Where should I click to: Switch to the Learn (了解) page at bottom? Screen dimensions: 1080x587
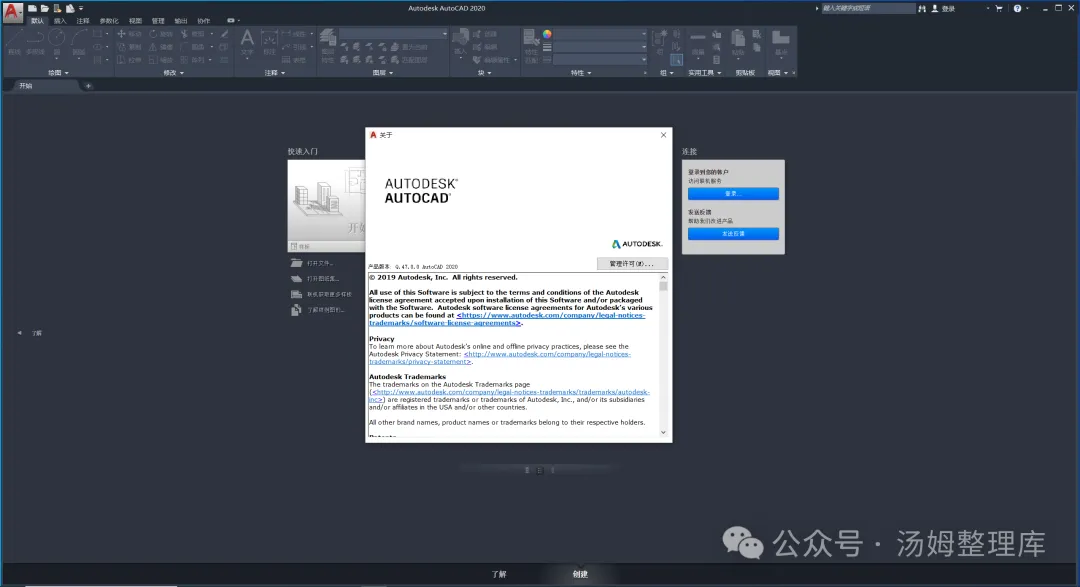pos(499,574)
